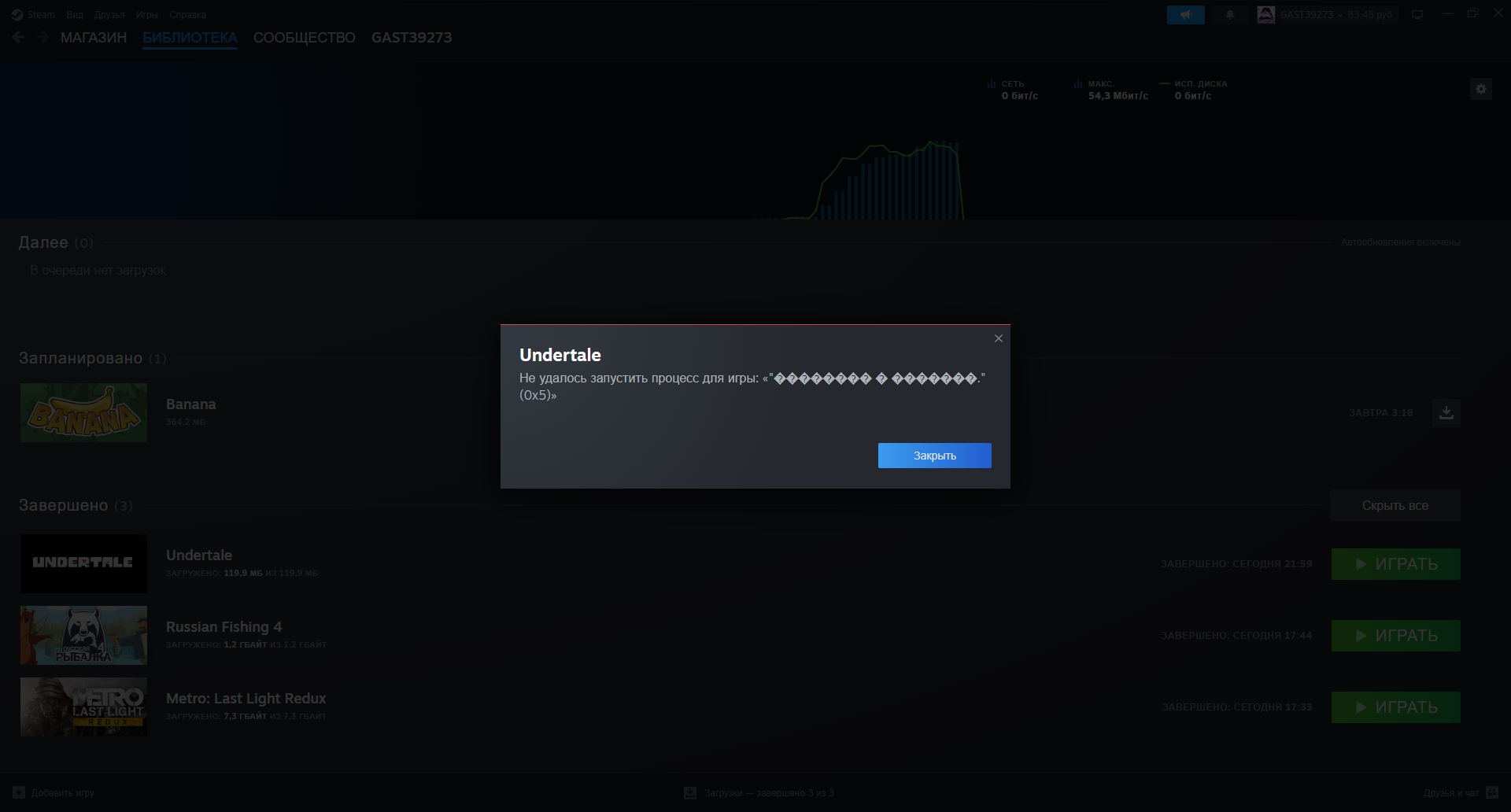Click the Скрыть все button

(1395, 505)
